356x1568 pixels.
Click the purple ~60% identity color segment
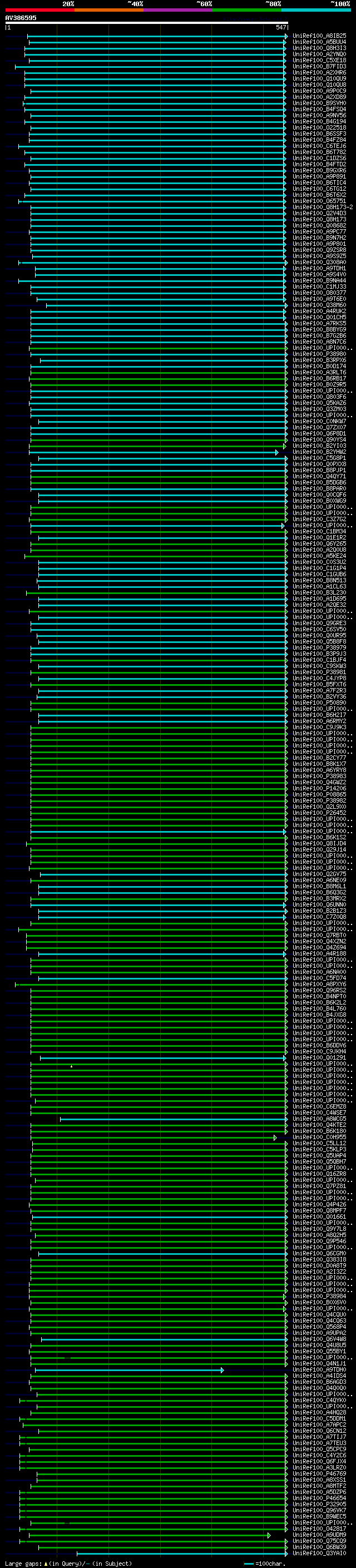[x=177, y=10]
